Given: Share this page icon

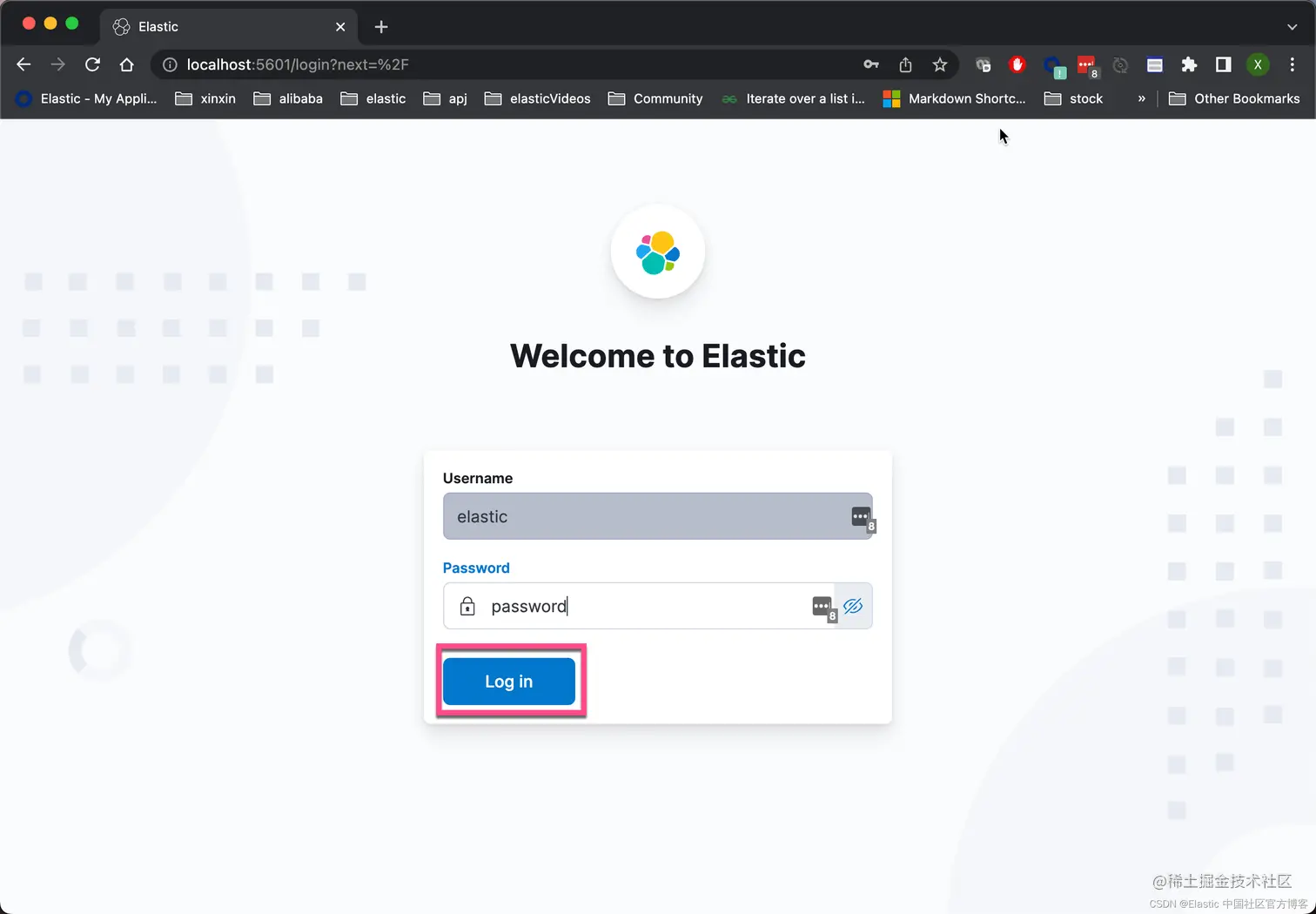Looking at the screenshot, I should tap(905, 64).
